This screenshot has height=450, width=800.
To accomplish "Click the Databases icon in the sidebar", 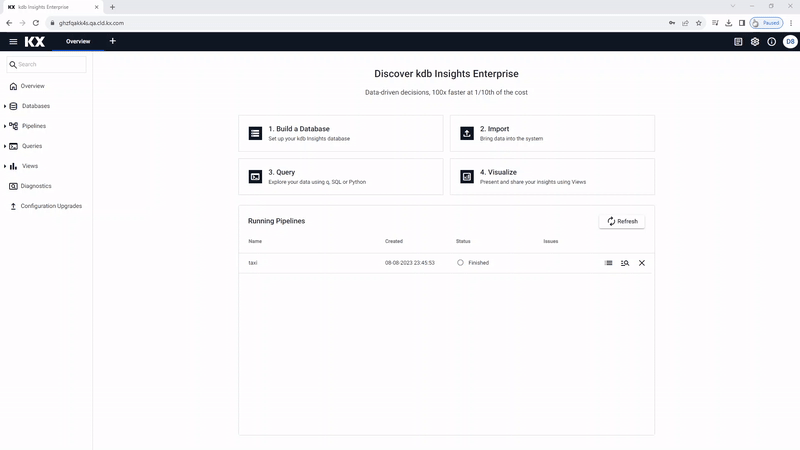I will tap(14, 106).
